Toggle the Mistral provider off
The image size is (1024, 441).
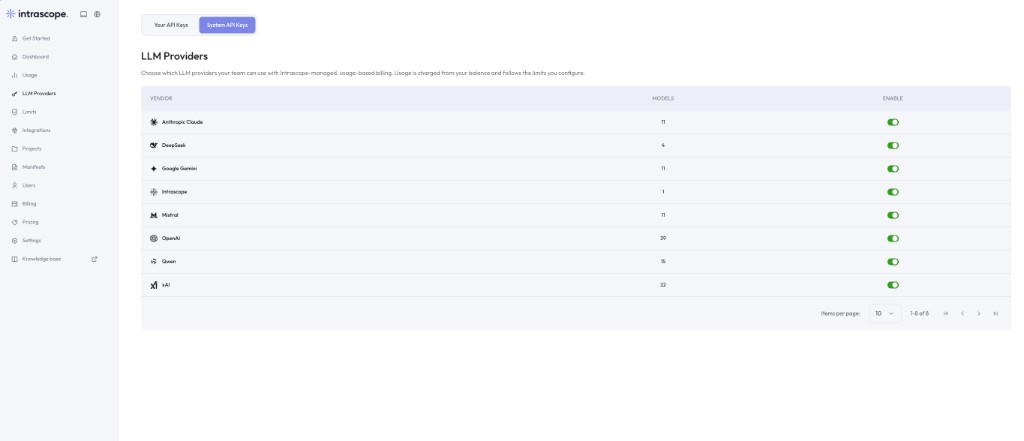point(893,215)
